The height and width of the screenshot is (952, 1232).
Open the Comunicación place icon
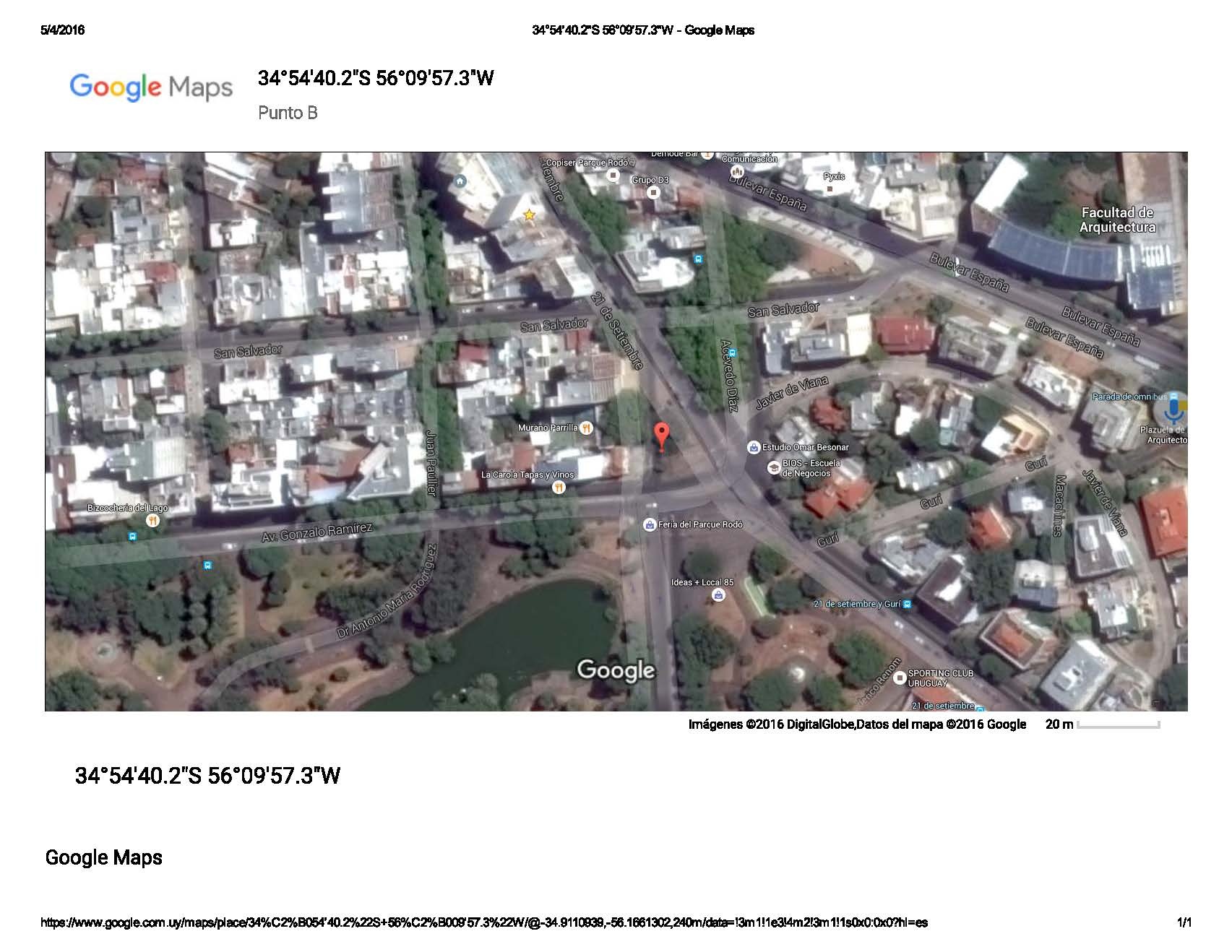click(737, 172)
